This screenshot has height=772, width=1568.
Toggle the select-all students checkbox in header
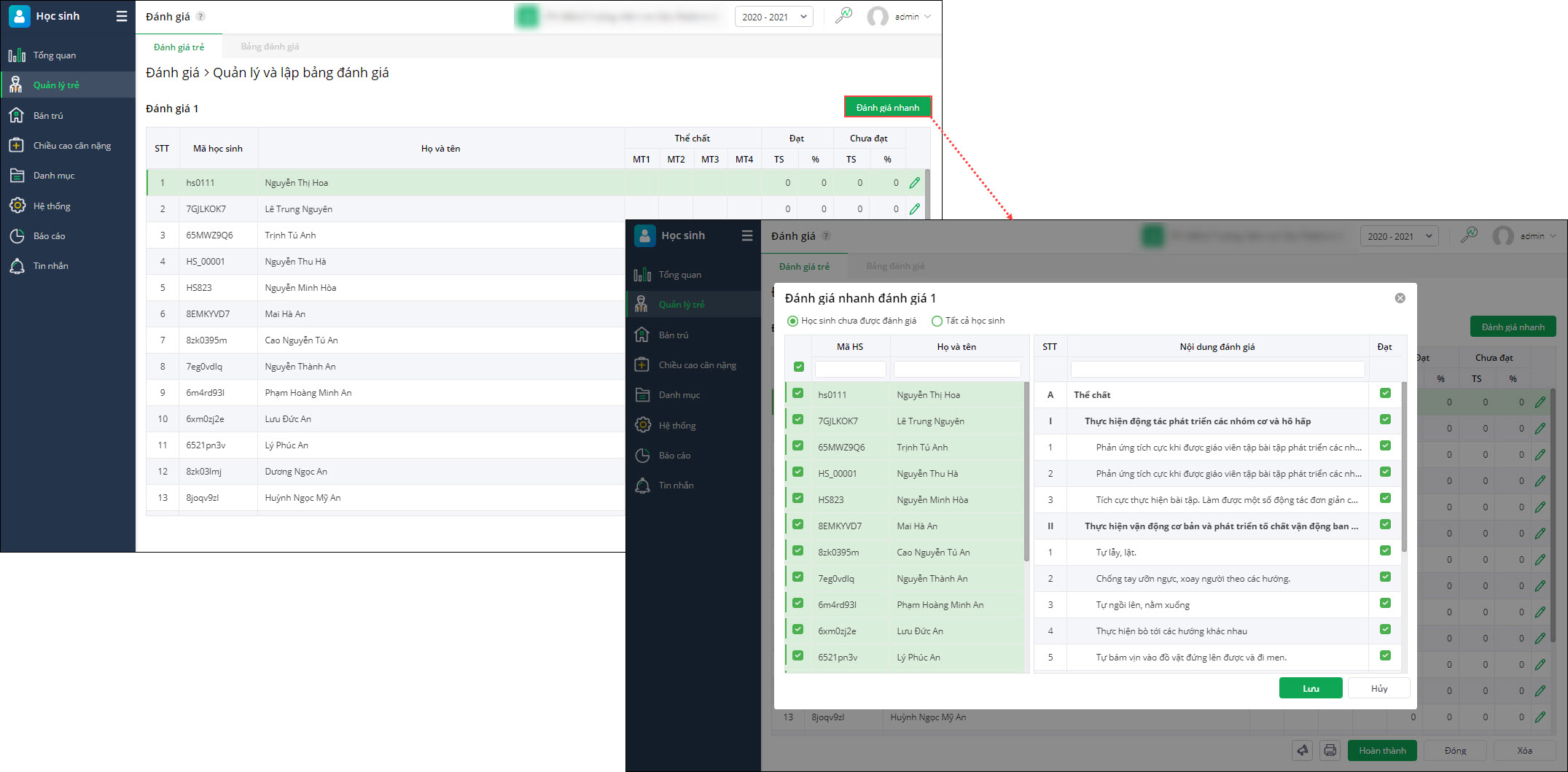(x=799, y=367)
